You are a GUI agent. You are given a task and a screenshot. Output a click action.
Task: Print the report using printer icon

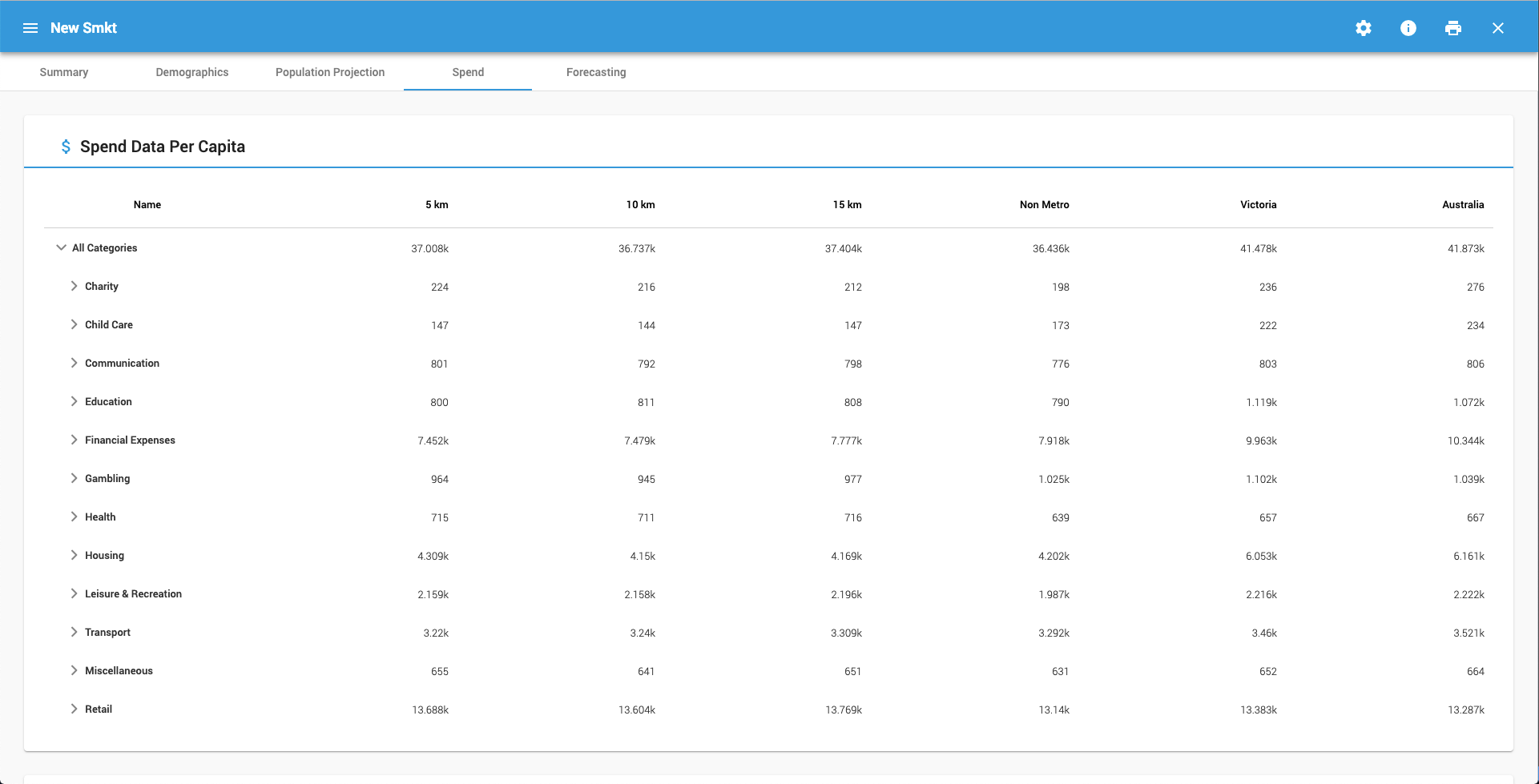1452,28
